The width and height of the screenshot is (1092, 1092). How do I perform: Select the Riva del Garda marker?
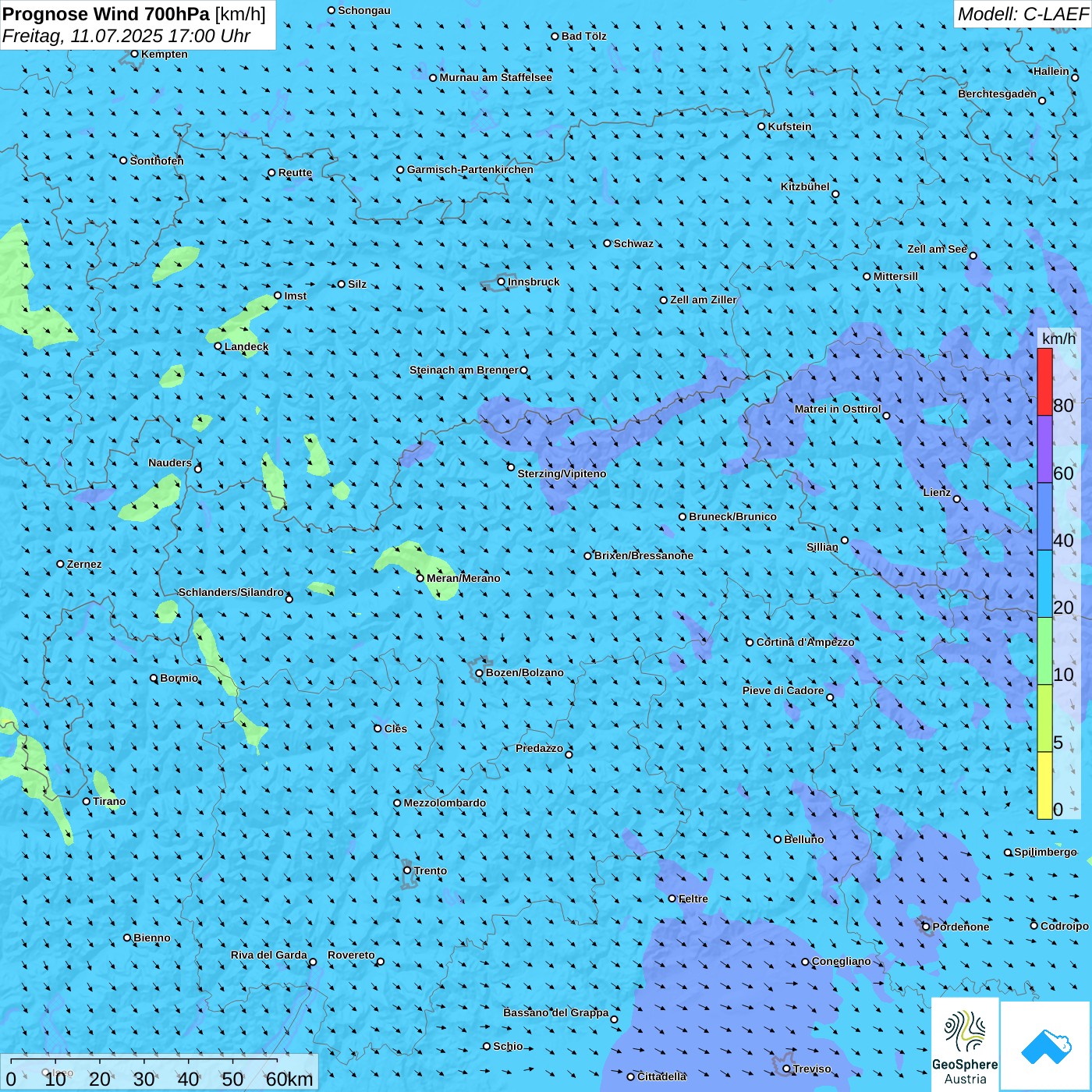click(x=313, y=962)
